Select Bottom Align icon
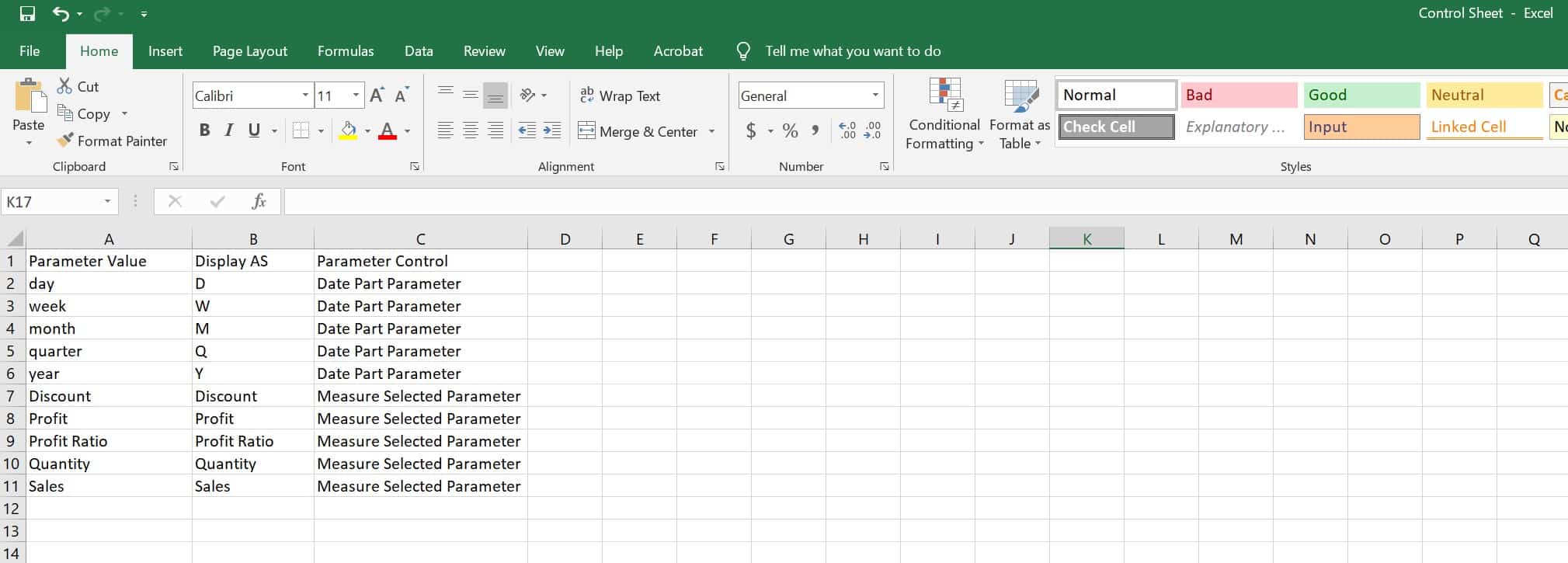 point(495,96)
